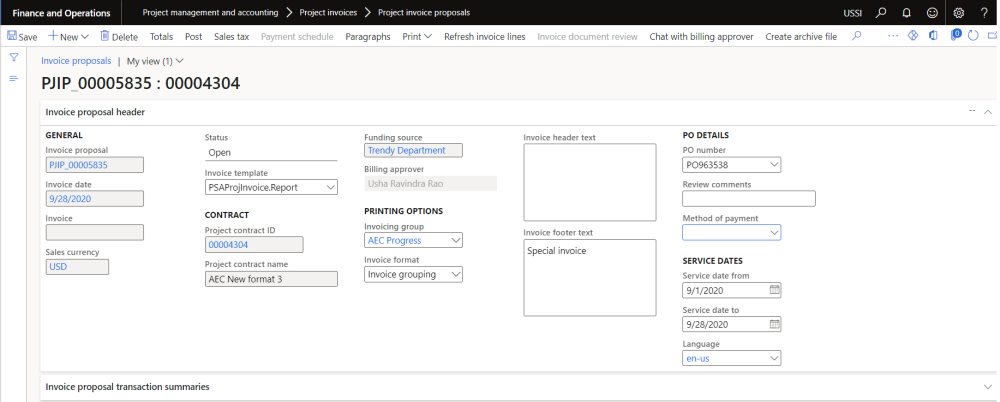This screenshot has width=1000, height=402.
Task: Click Refresh invoice lines button
Action: [x=484, y=37]
